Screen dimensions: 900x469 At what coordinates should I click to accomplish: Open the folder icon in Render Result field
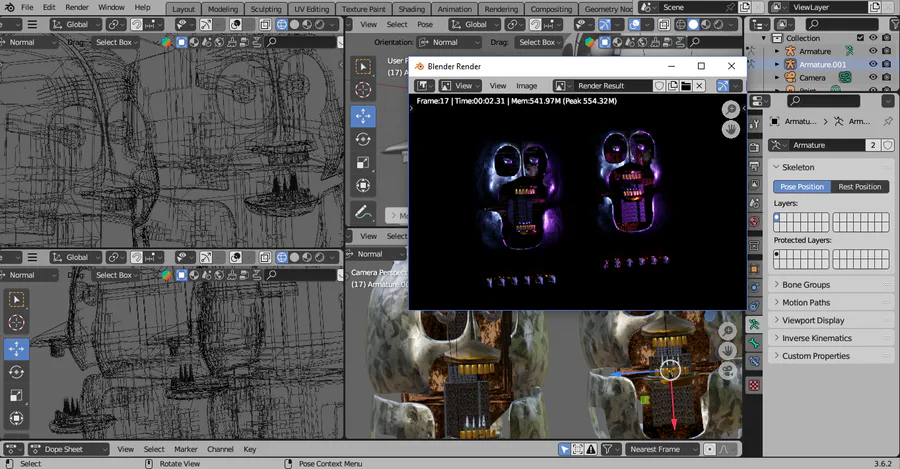click(686, 86)
